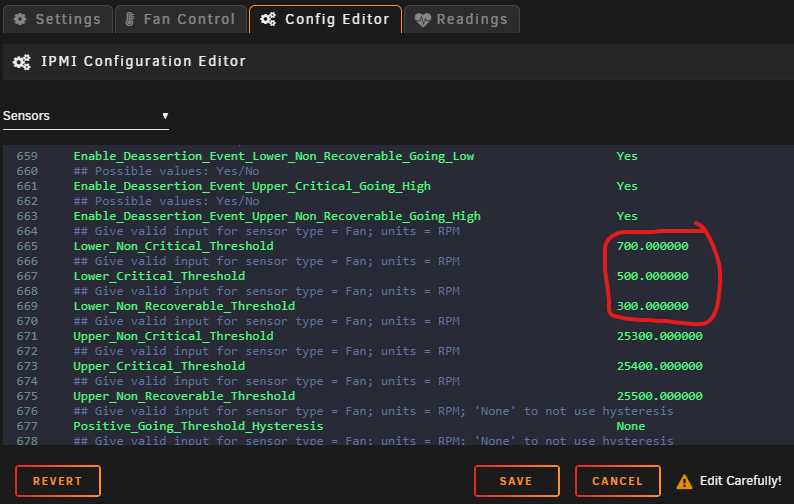Screen dimensions: 794x504
Task: Click the Possible values comment on line 660
Action: [x=166, y=171]
